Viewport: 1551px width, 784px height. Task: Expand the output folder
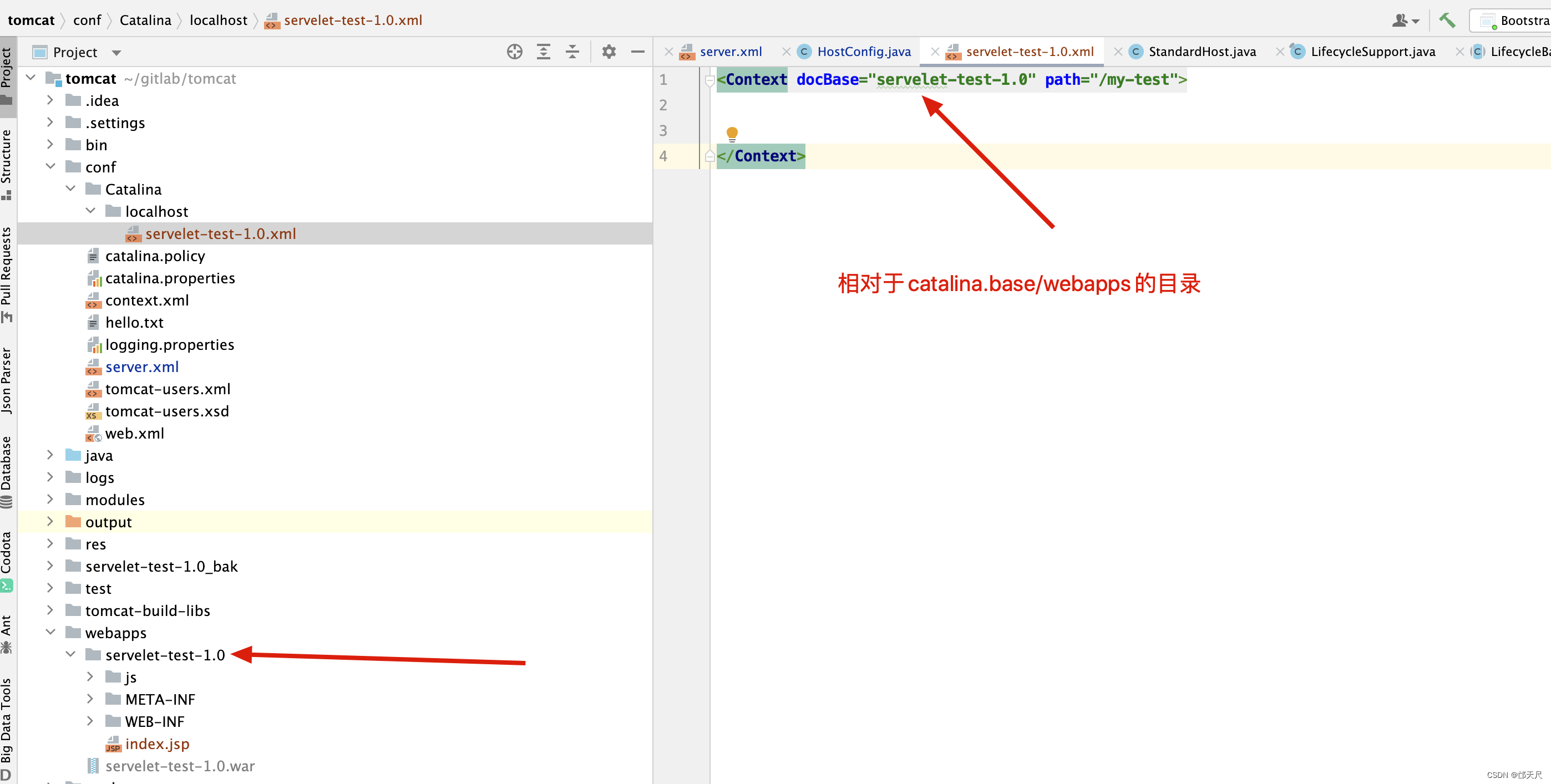point(50,521)
